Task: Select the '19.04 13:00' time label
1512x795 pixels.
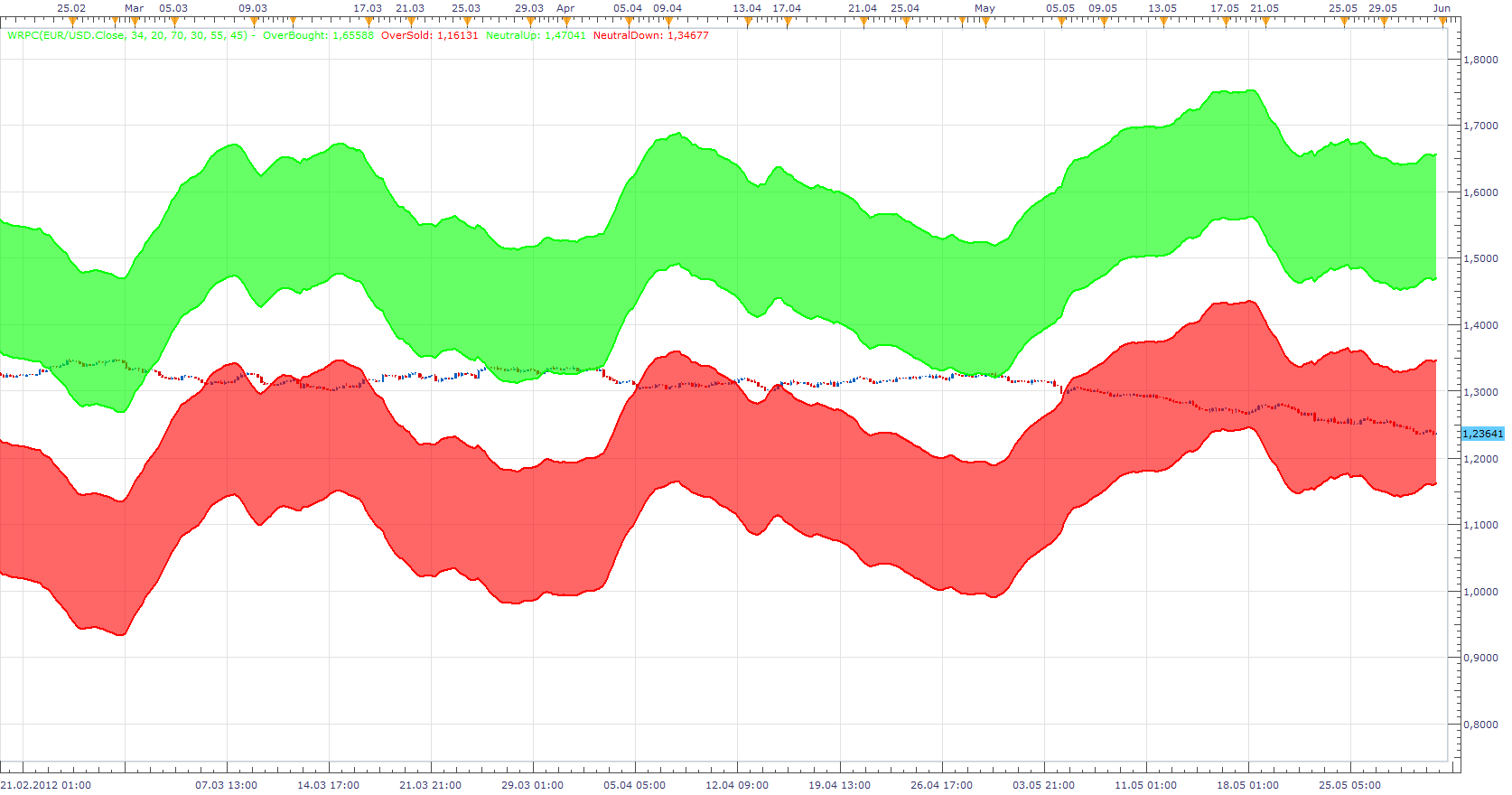Action: (840, 785)
